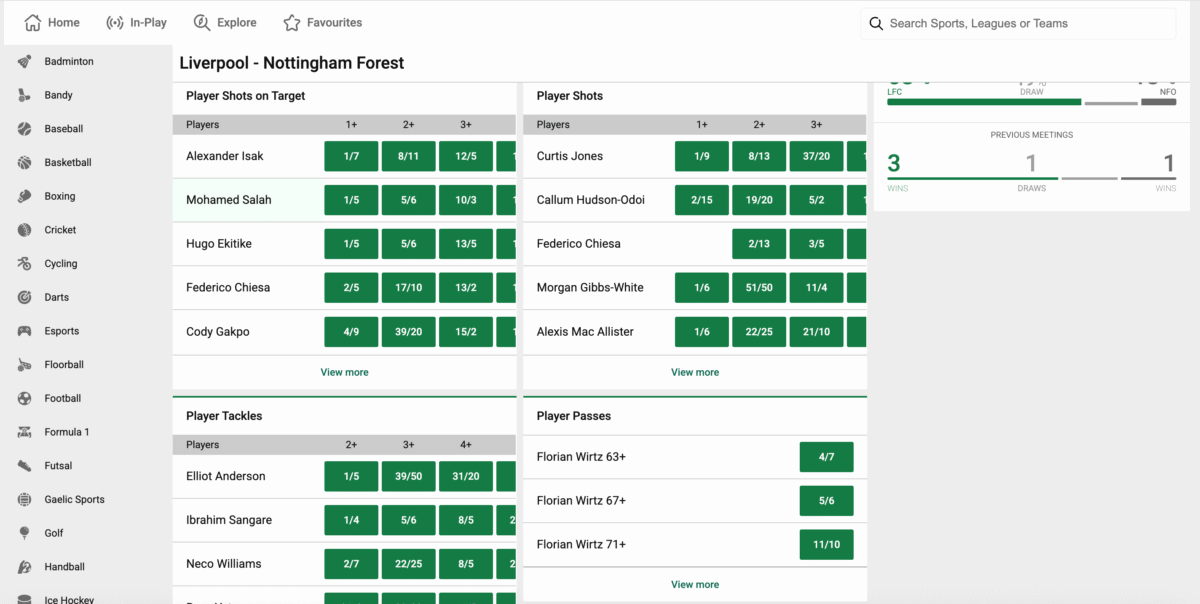The width and height of the screenshot is (1200, 604).
Task: Expand the Player Shots list via View more
Action: click(x=695, y=372)
